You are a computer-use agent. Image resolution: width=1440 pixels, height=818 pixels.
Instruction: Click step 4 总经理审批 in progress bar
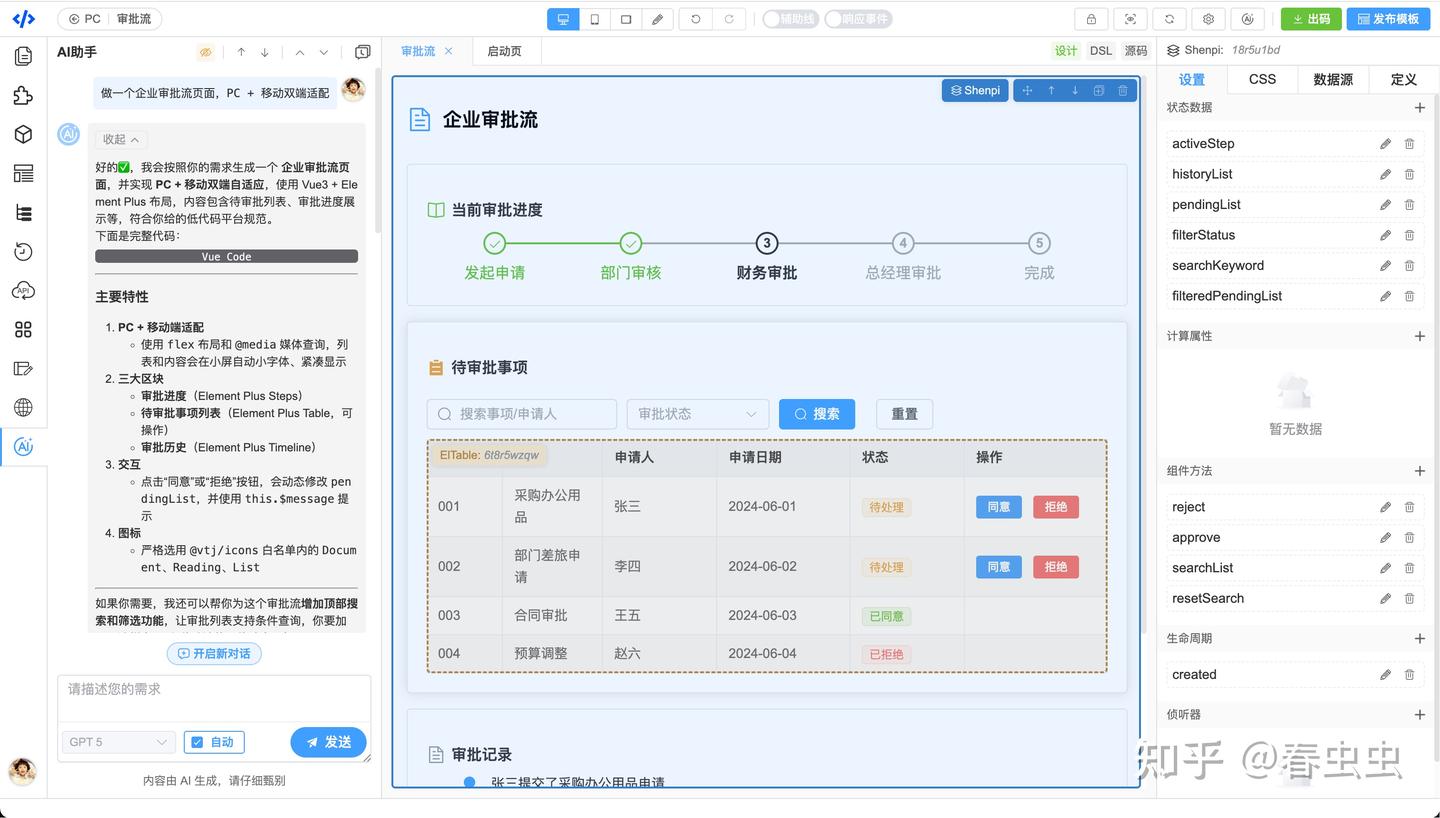click(903, 257)
